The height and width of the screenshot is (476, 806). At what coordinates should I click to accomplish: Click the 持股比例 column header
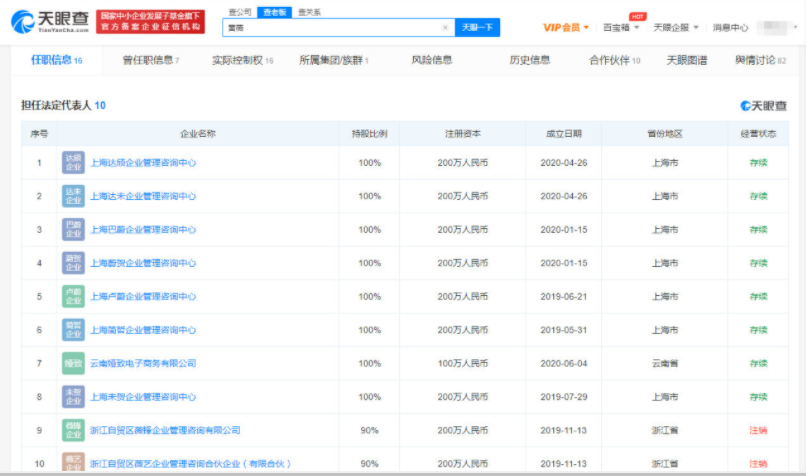point(369,134)
